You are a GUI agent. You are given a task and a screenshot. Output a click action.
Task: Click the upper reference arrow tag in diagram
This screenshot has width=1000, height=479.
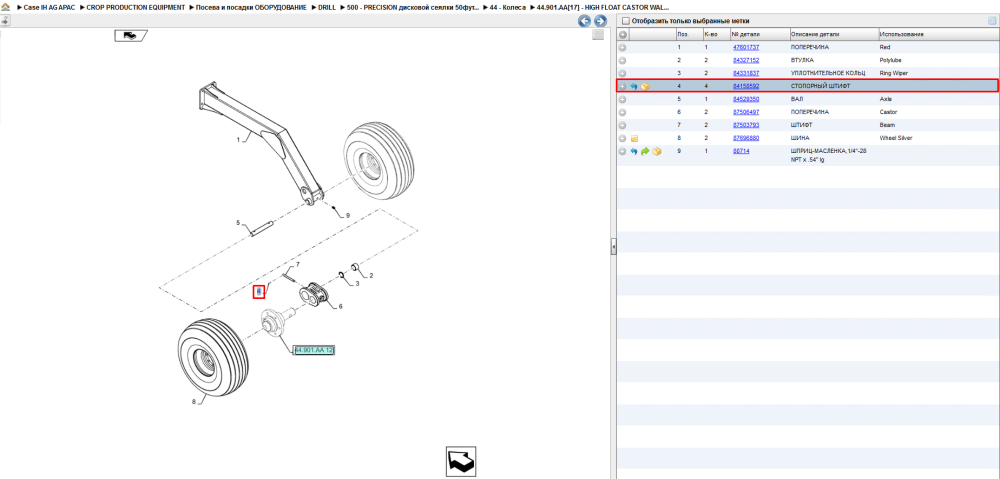point(131,35)
